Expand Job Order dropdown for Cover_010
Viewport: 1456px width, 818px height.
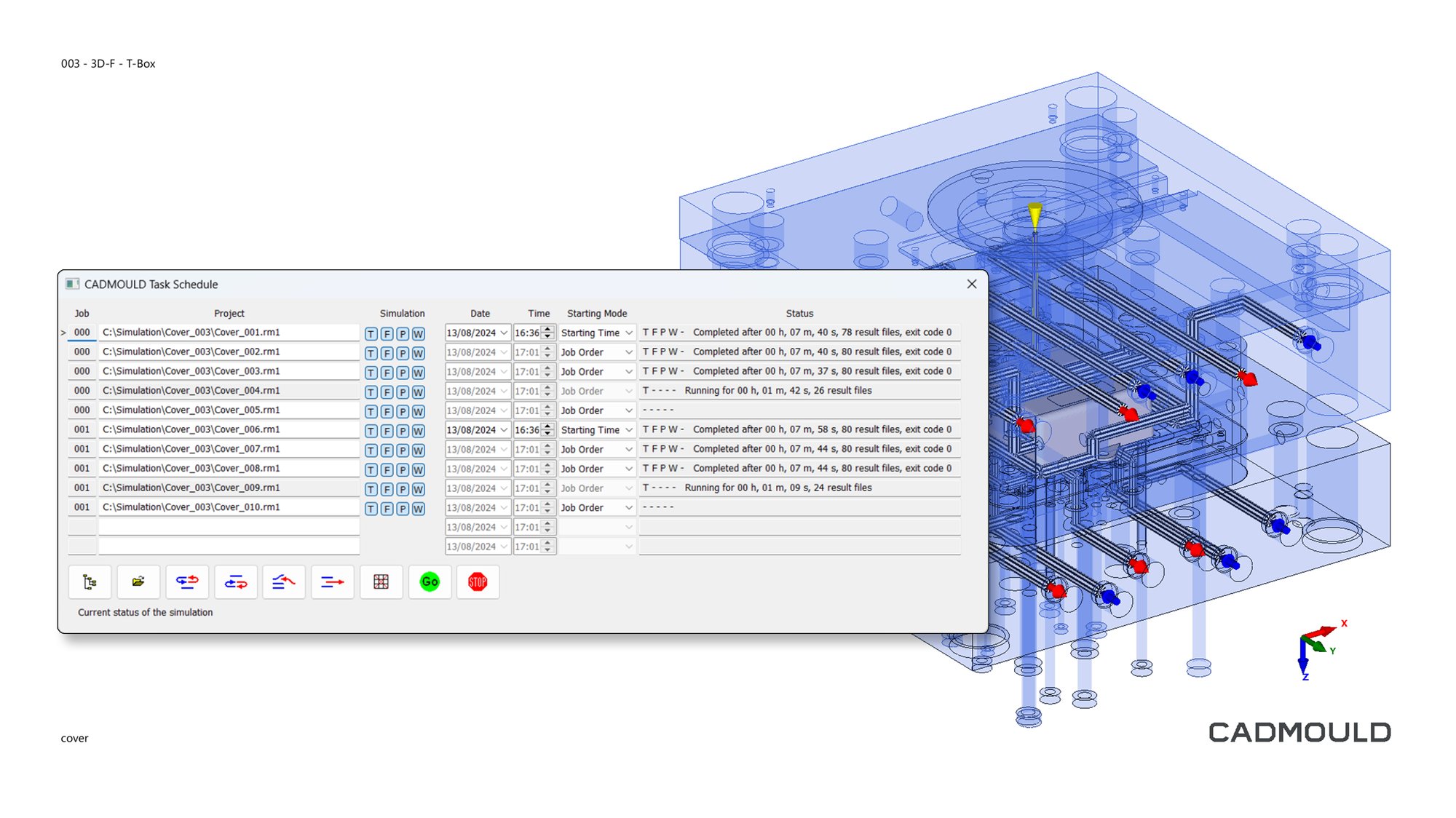click(629, 508)
